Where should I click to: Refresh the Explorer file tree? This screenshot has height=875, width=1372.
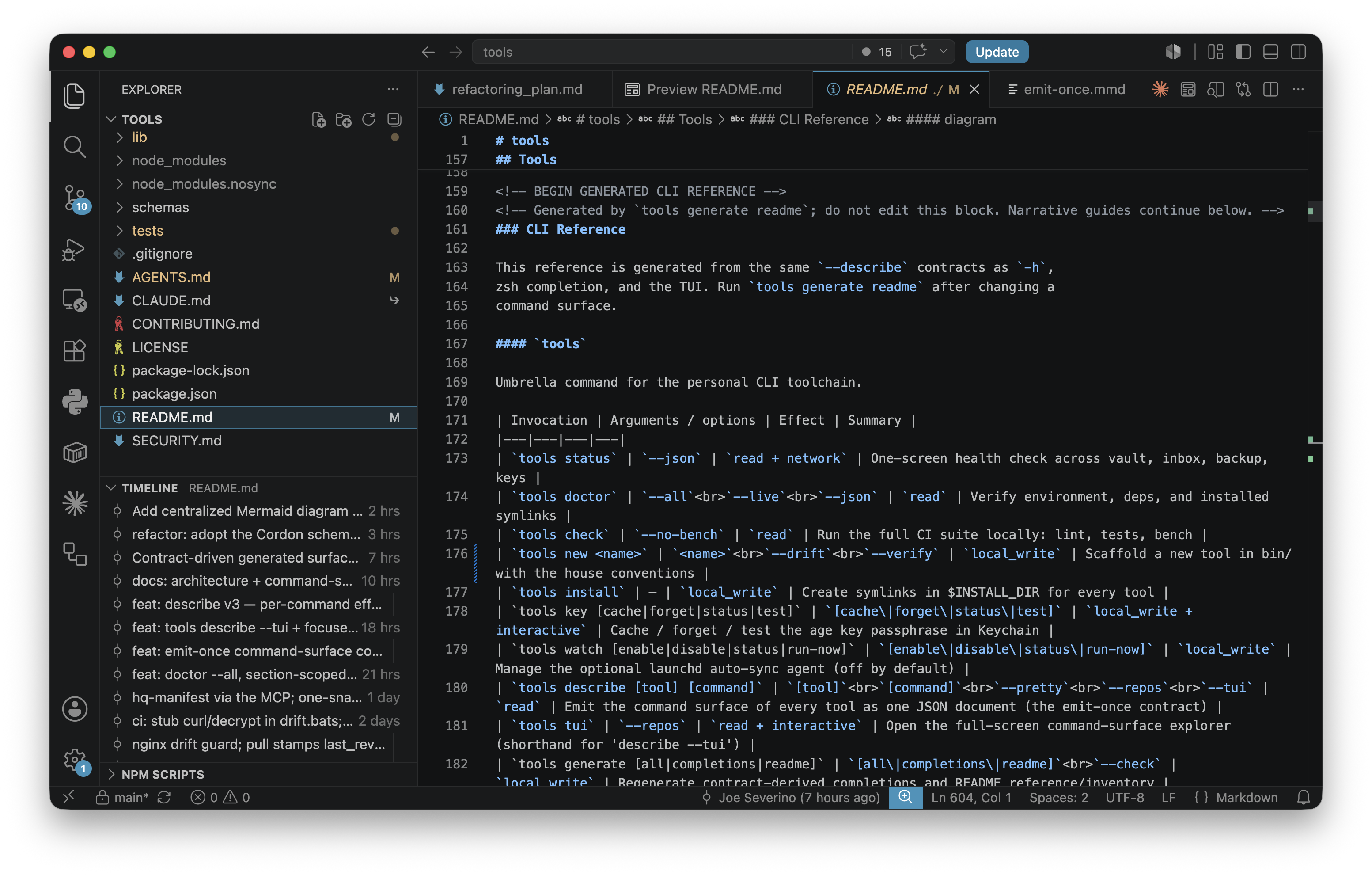[x=369, y=119]
